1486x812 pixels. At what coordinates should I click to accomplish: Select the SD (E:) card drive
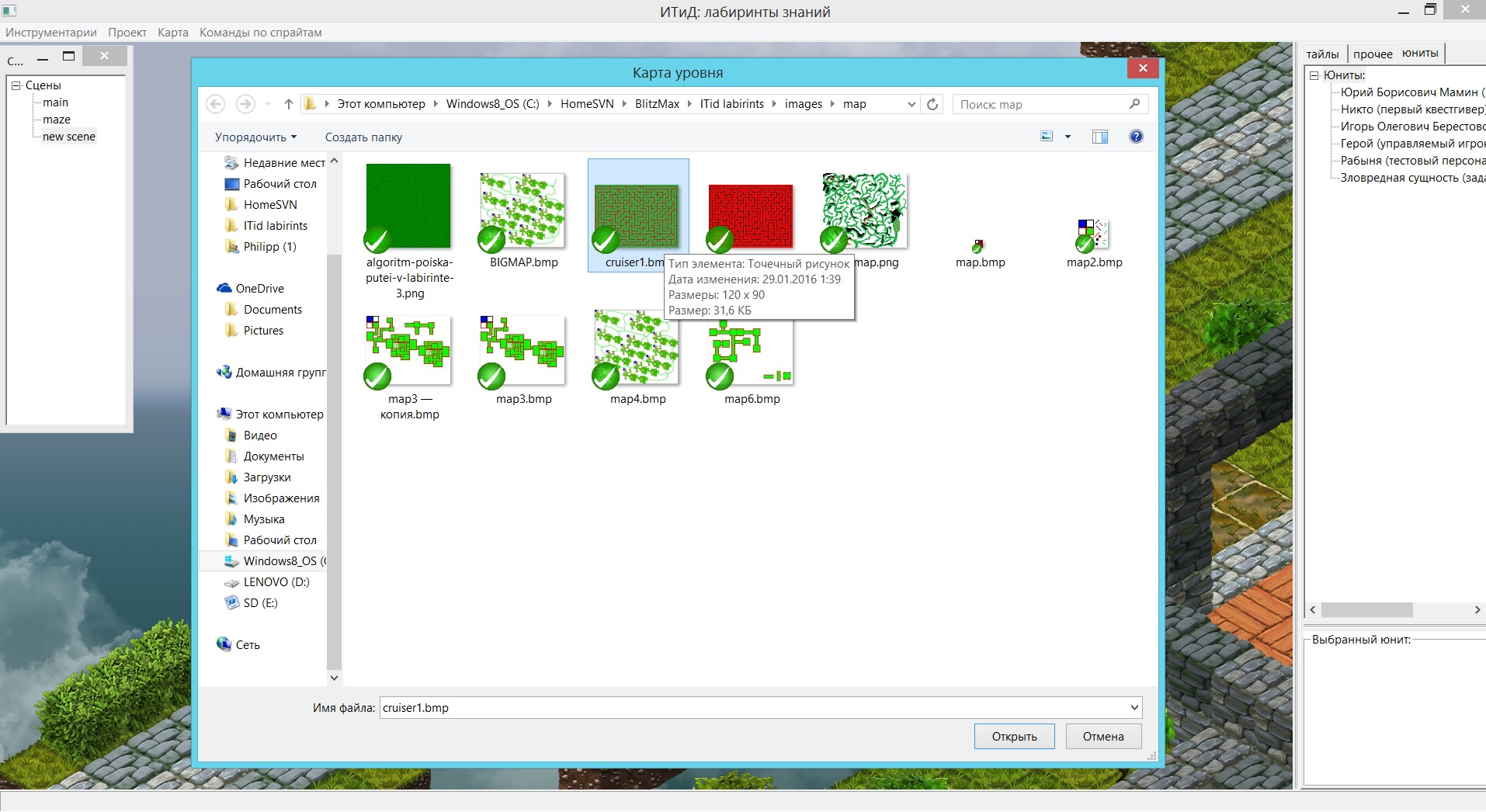(x=250, y=603)
